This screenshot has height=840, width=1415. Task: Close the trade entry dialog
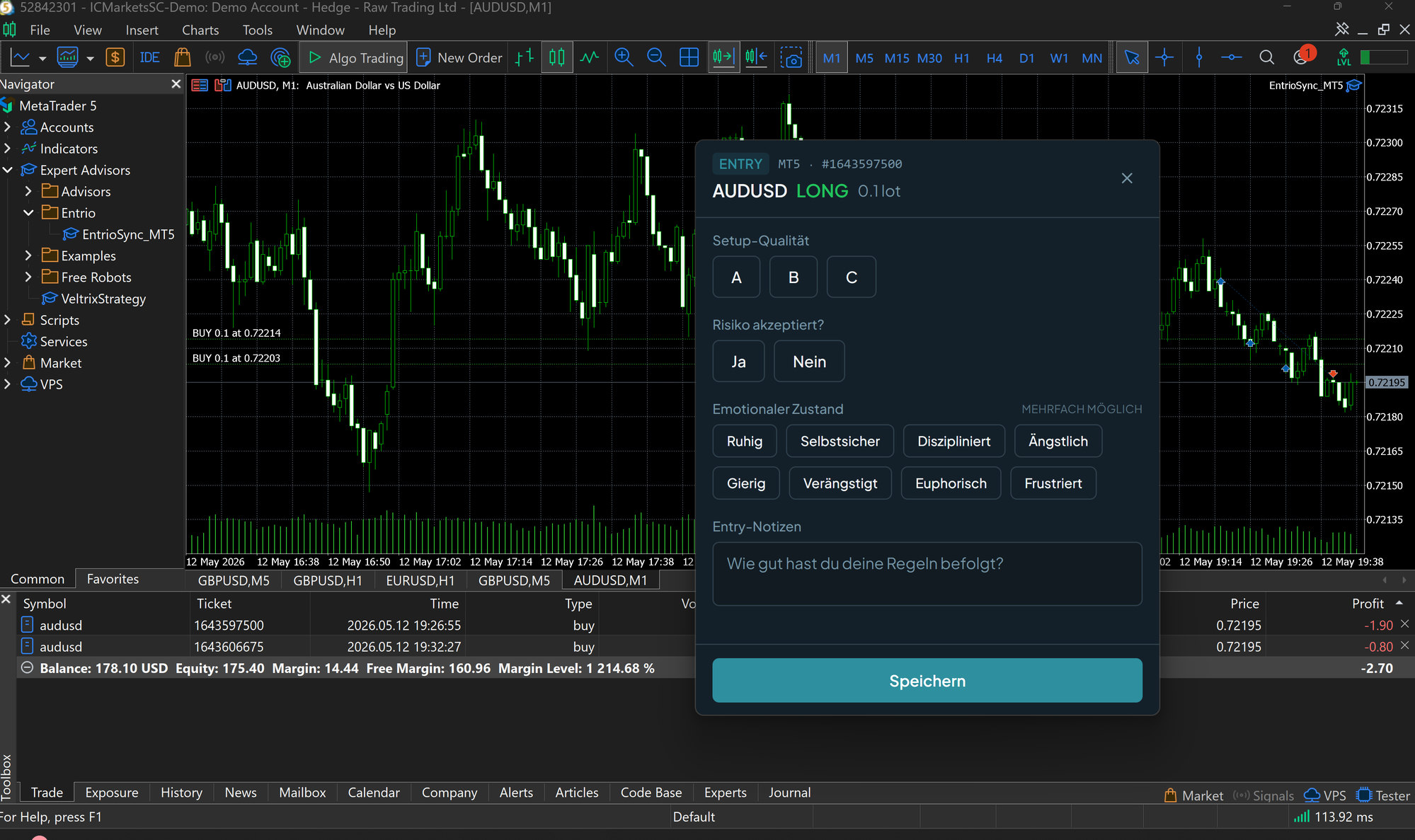pyautogui.click(x=1127, y=178)
